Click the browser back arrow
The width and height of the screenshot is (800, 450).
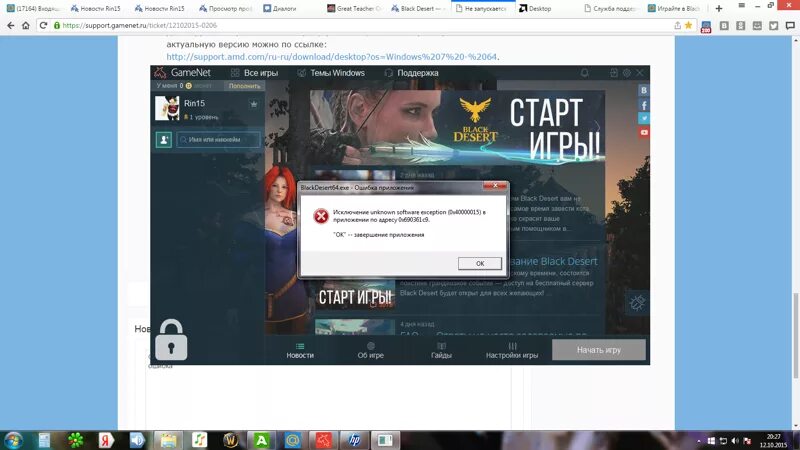tap(11, 25)
